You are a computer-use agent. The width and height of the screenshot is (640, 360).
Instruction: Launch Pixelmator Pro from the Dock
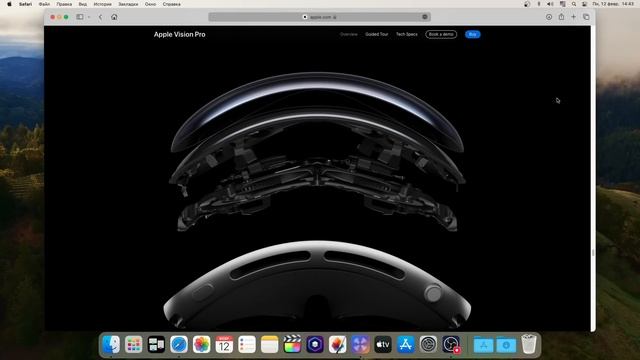(x=338, y=344)
